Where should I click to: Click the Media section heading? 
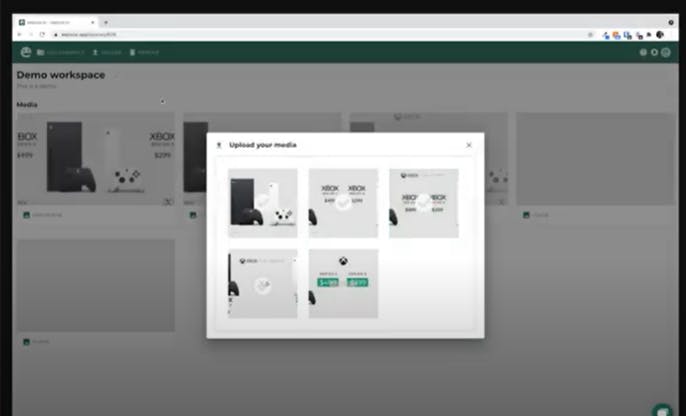pos(27,105)
